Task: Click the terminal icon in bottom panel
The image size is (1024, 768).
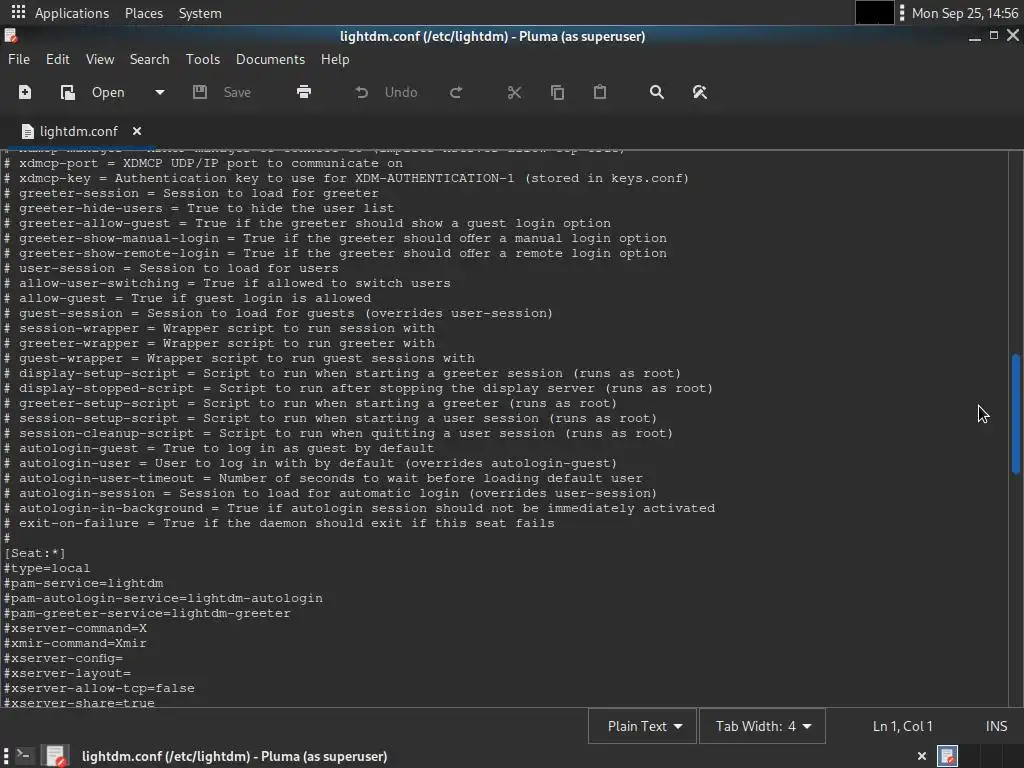Action: tap(24, 756)
